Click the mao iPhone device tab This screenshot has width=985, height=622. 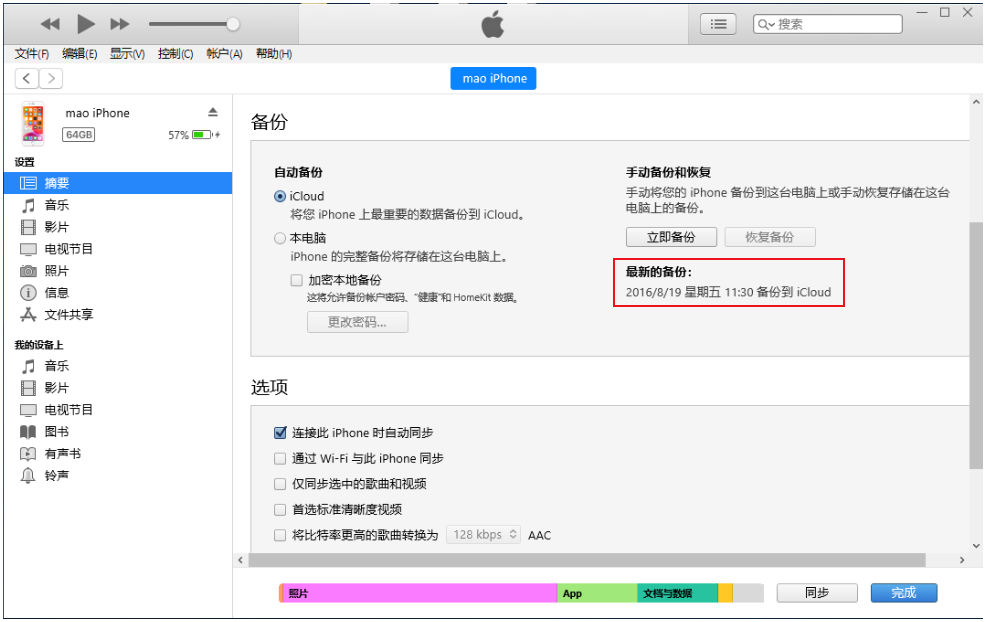coord(494,79)
